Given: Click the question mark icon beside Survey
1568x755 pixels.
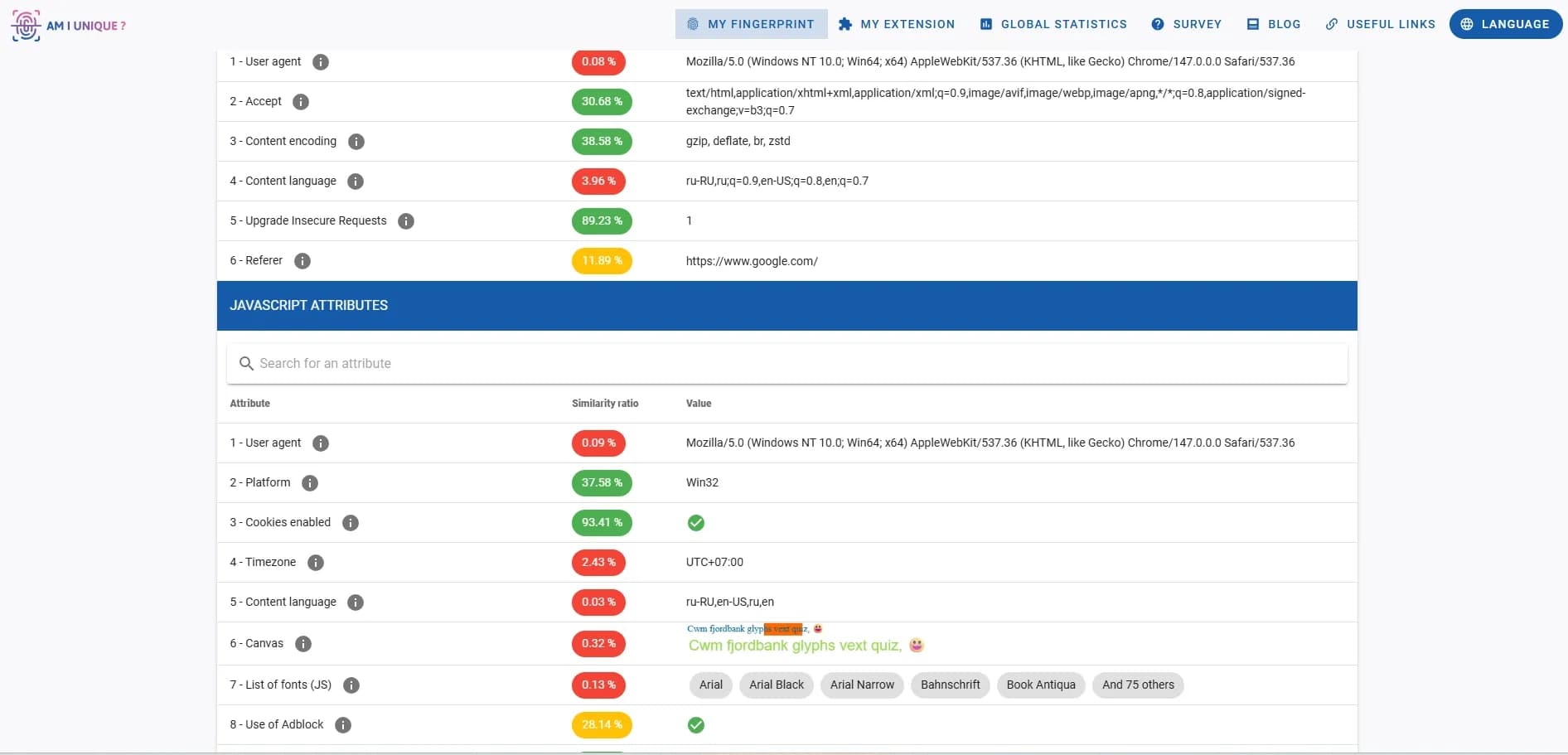Looking at the screenshot, I should coord(1157,24).
